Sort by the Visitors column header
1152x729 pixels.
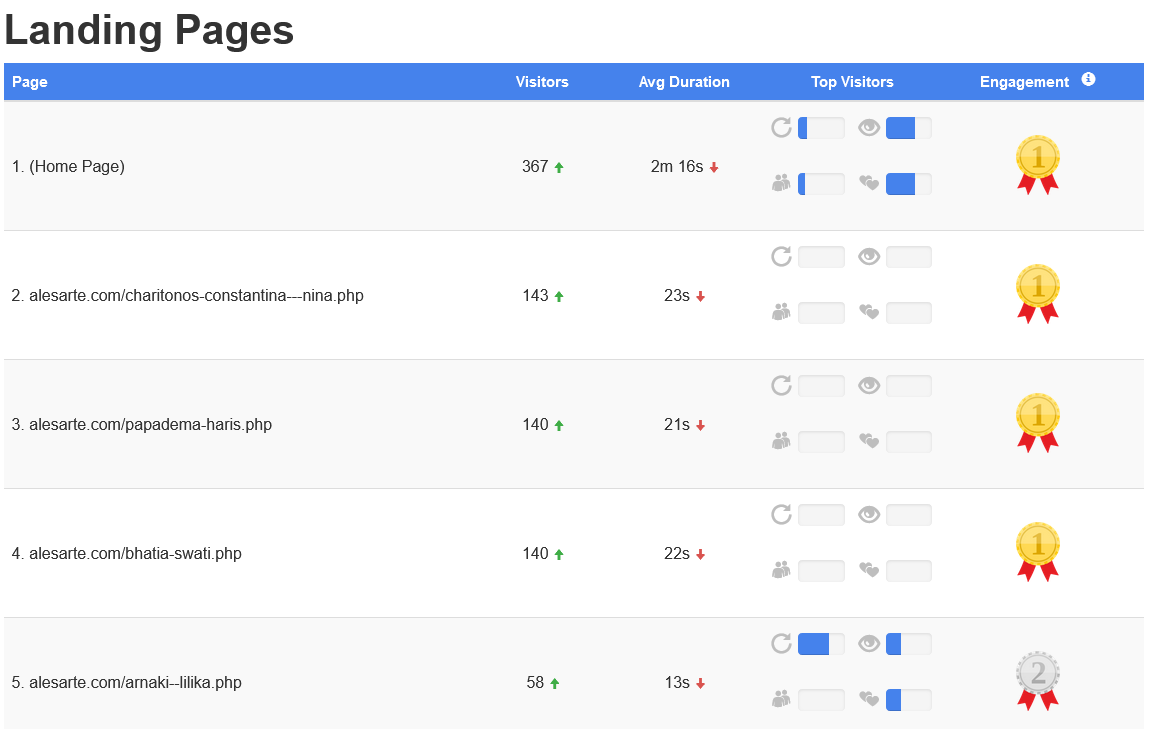point(542,82)
